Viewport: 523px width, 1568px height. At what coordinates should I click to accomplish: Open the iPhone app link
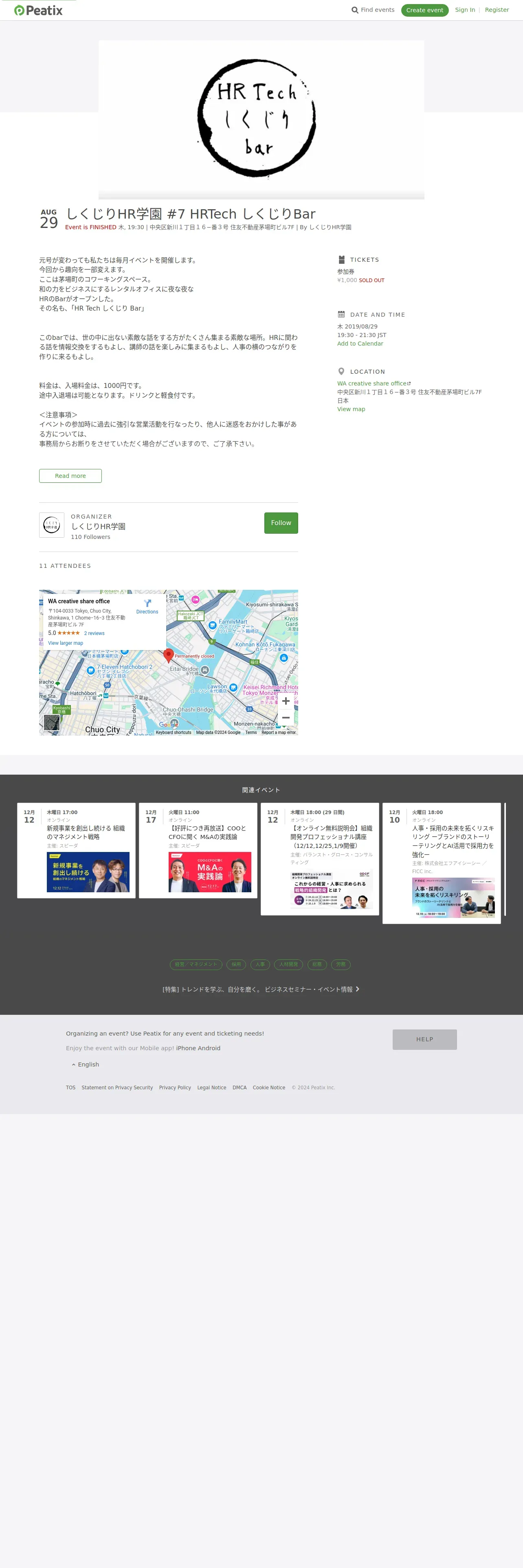click(186, 1048)
